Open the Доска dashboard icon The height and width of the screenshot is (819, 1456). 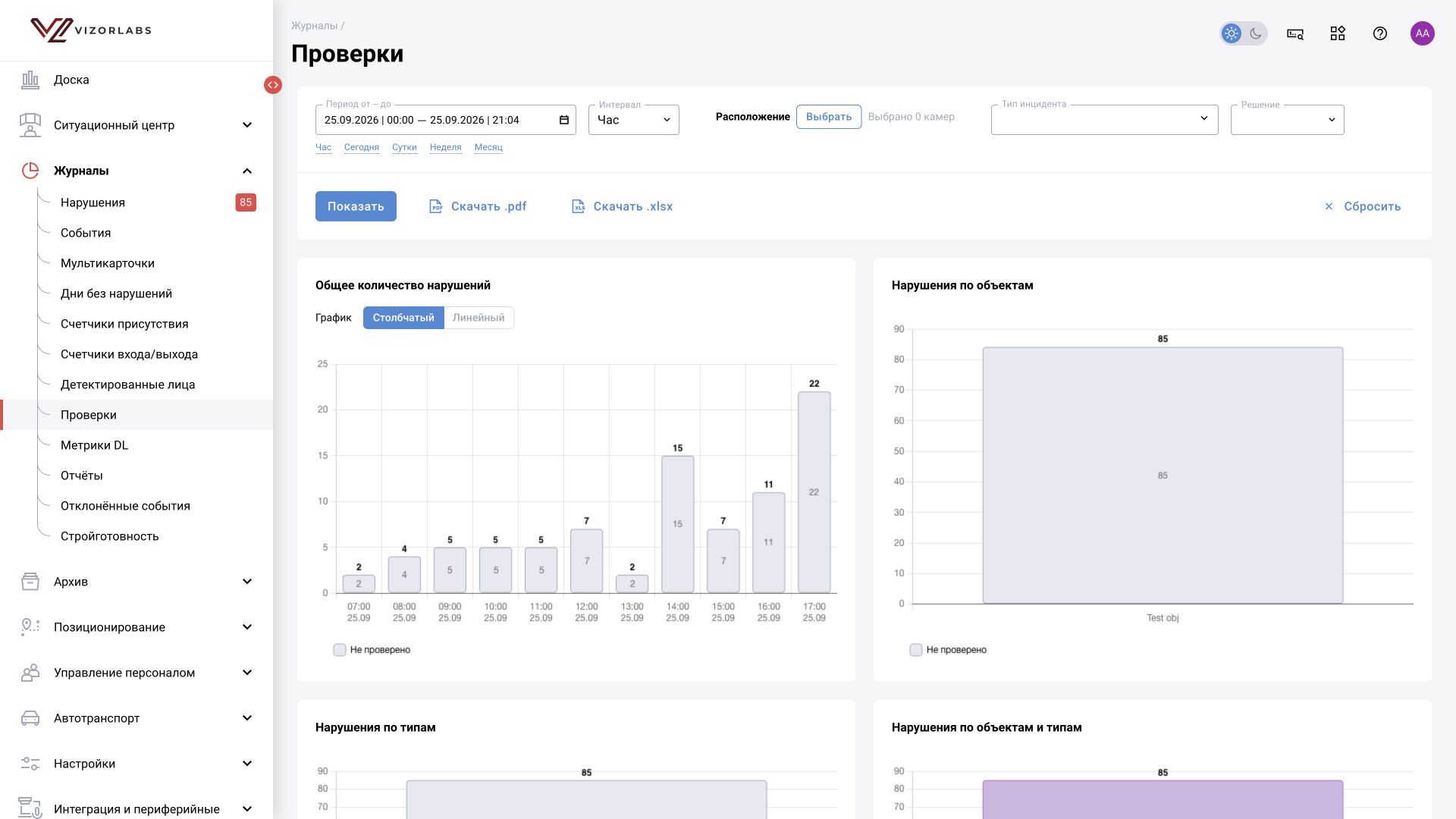click(30, 80)
